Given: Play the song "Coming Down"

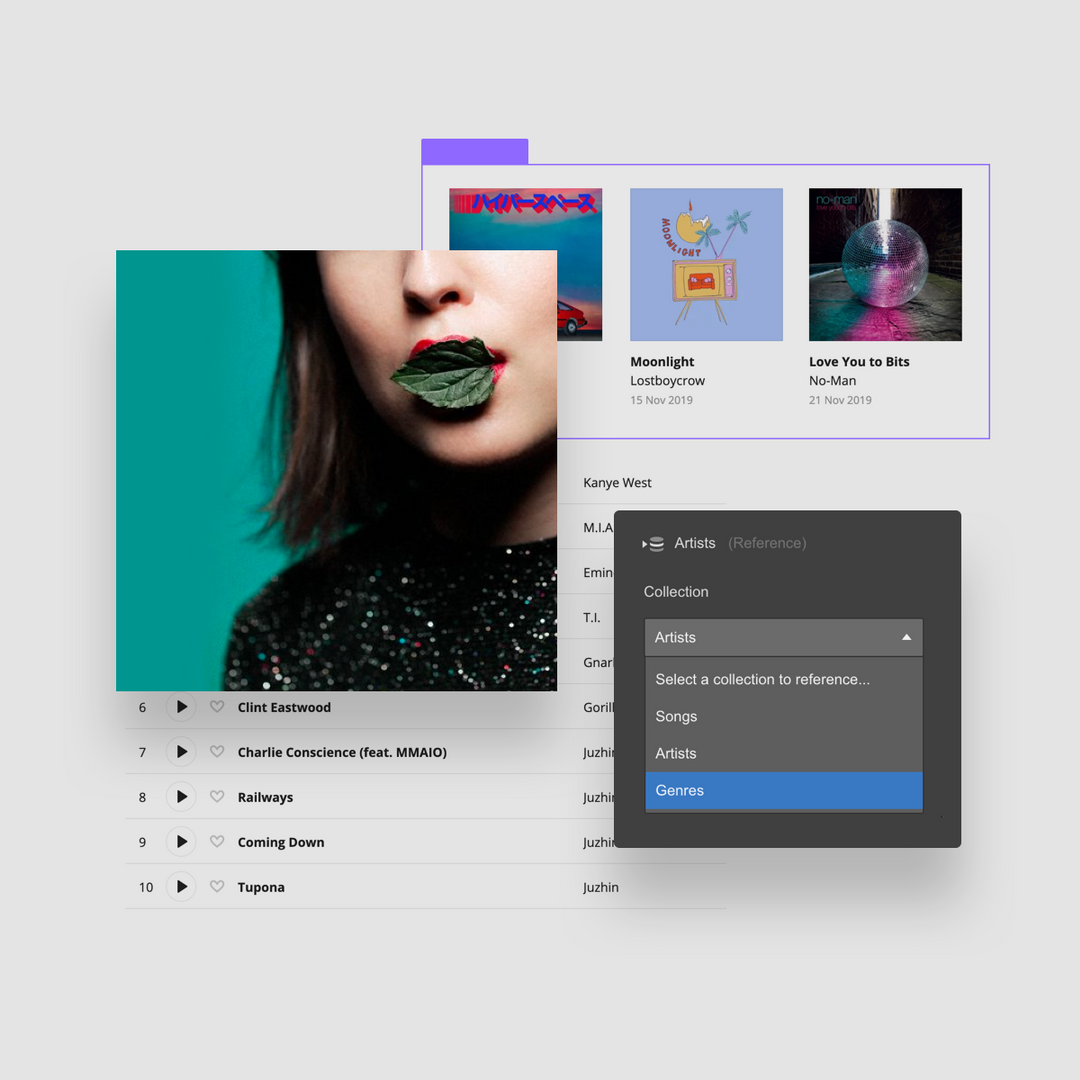Looking at the screenshot, I should 181,842.
